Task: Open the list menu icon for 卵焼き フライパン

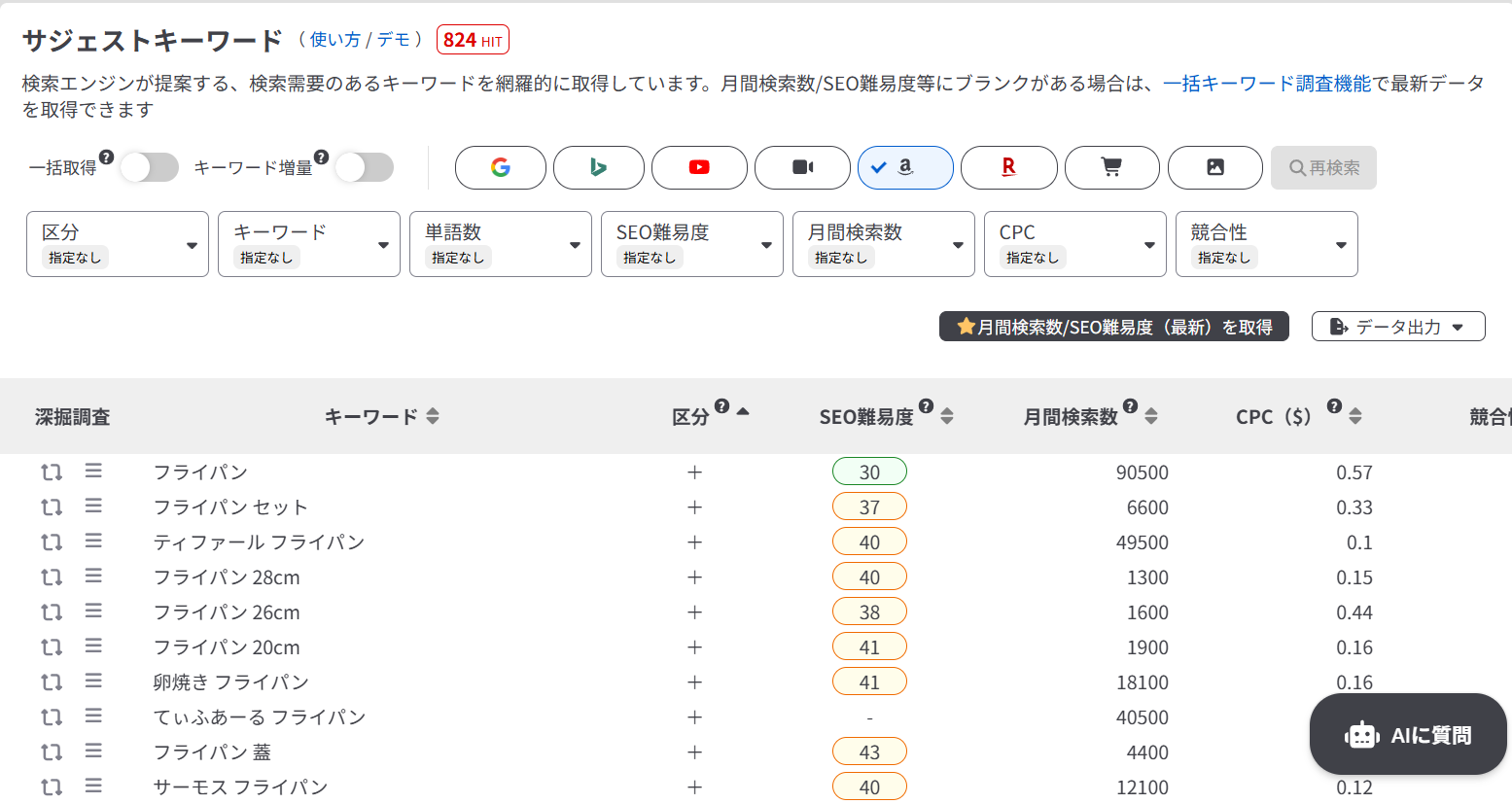Action: point(93,682)
